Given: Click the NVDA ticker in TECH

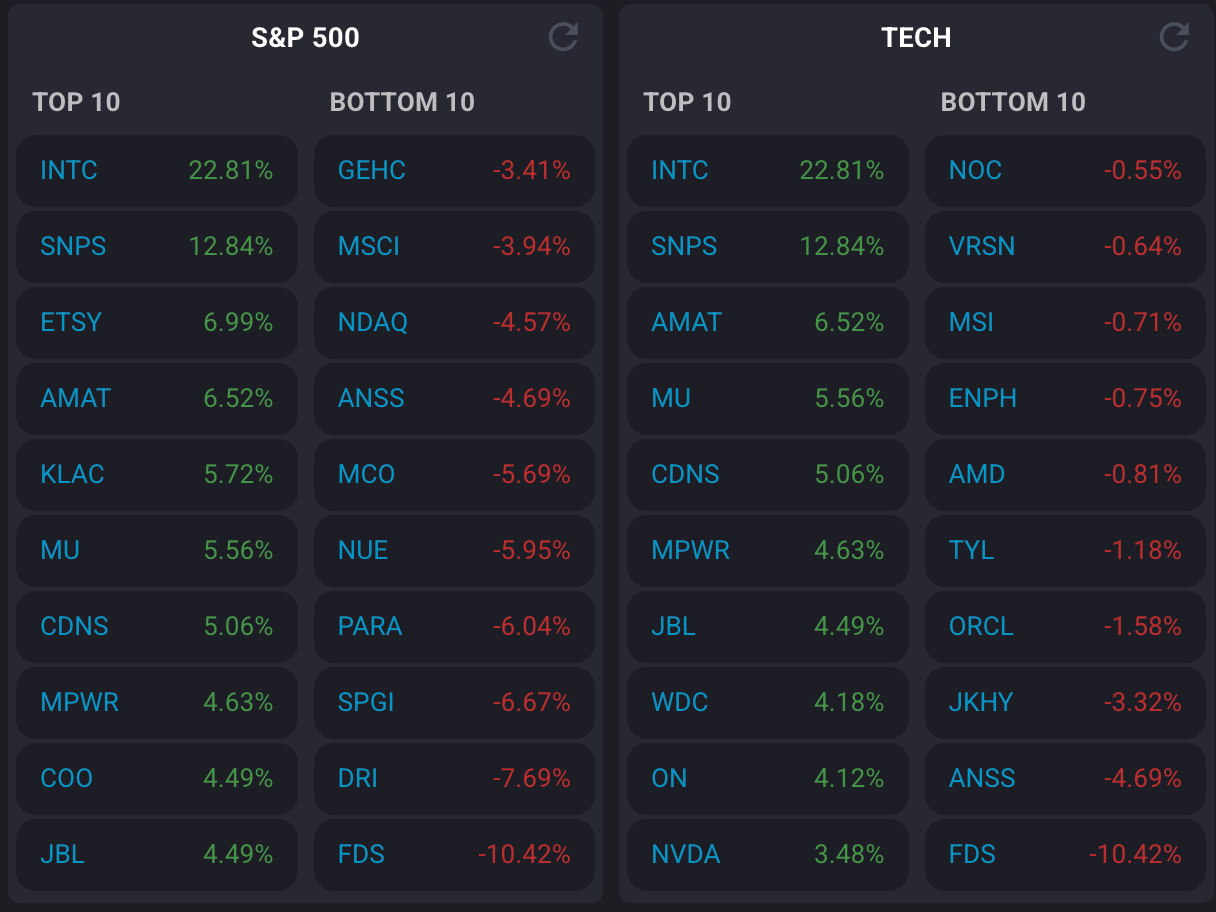Looking at the screenshot, I should 686,855.
